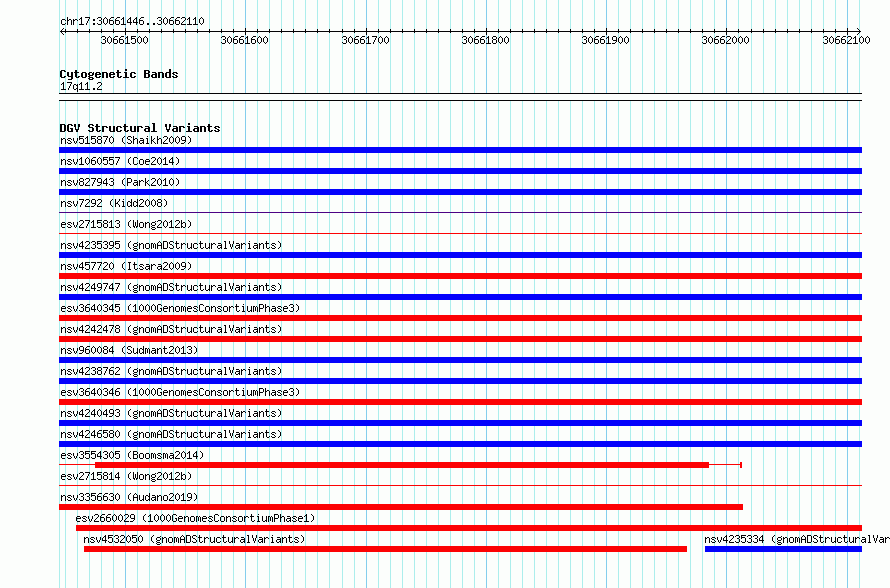The height and width of the screenshot is (588, 890).
Task: Select the blue bar under nsv4246580
Action: (460, 444)
